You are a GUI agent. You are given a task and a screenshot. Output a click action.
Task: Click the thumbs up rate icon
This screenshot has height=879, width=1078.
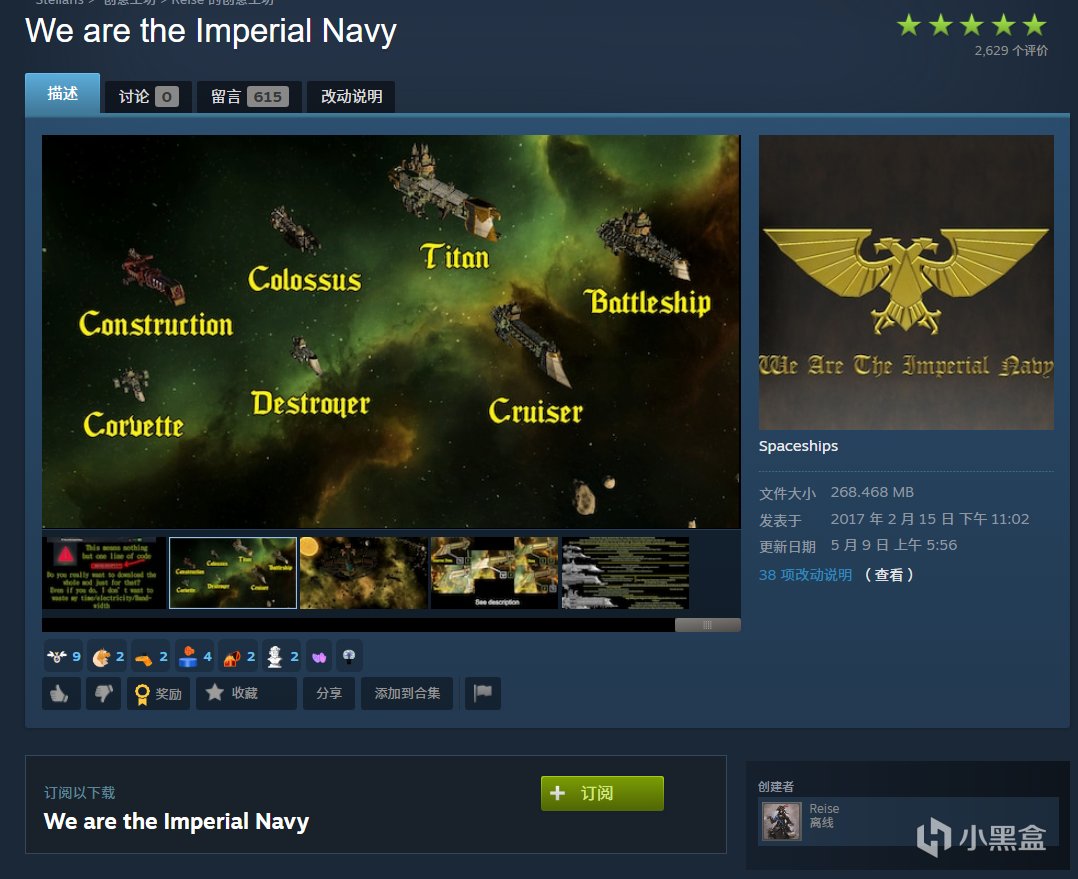coord(61,693)
